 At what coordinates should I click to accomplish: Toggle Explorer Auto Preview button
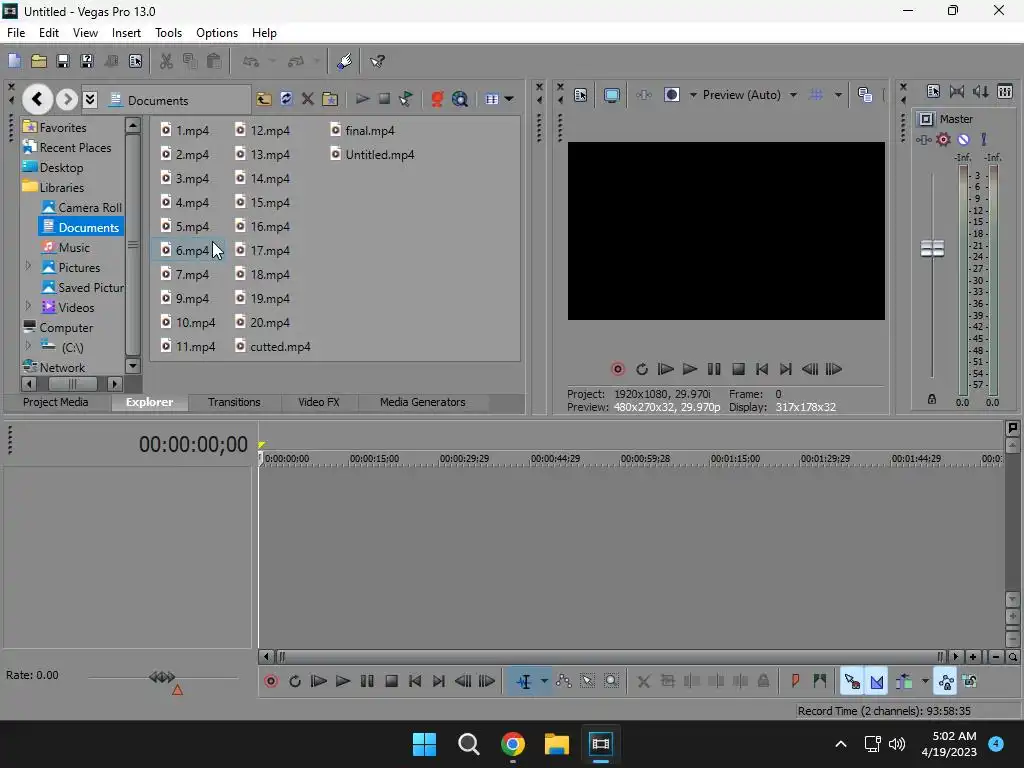(x=406, y=99)
